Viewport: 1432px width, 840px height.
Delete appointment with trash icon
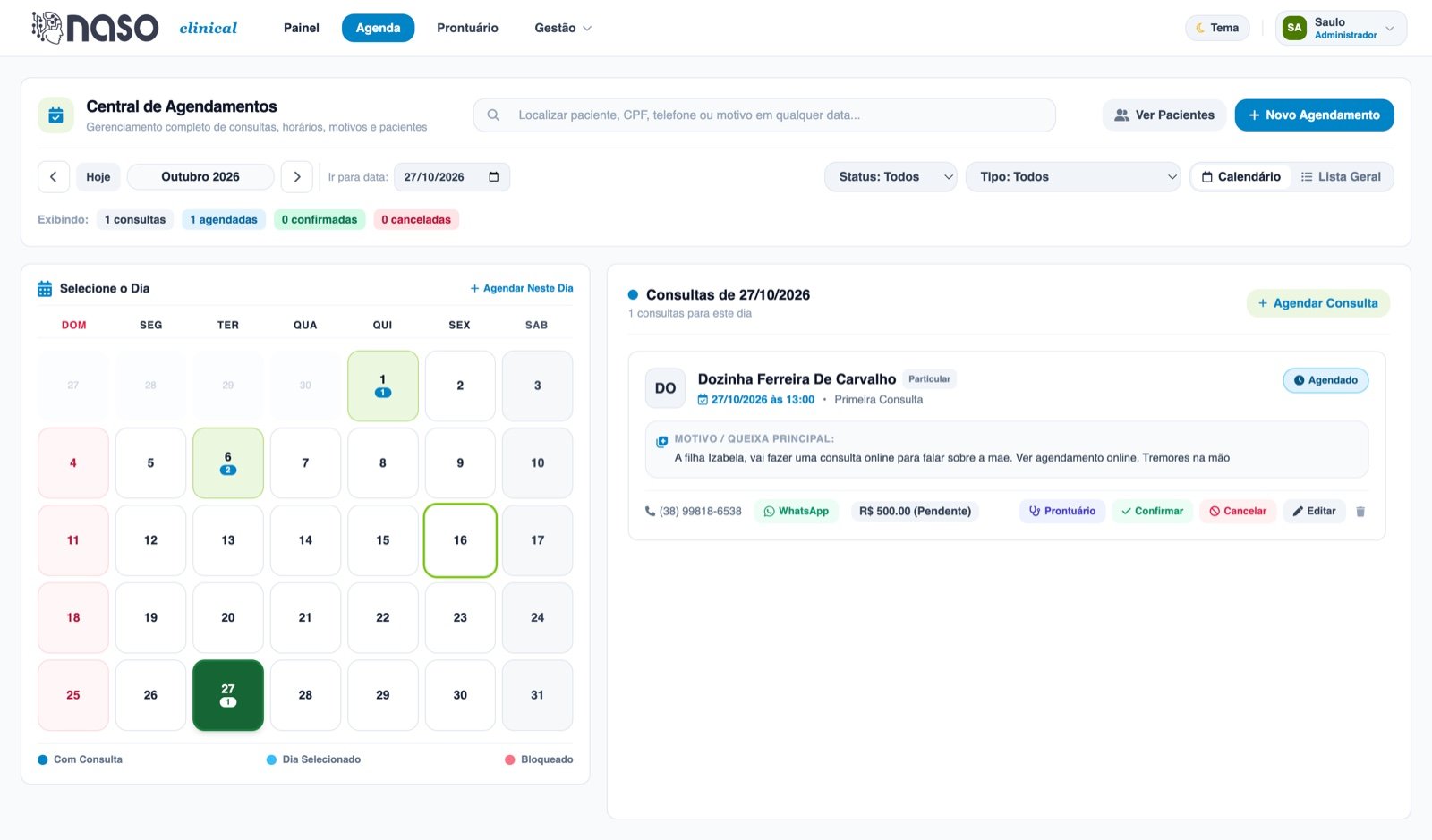click(x=1360, y=512)
